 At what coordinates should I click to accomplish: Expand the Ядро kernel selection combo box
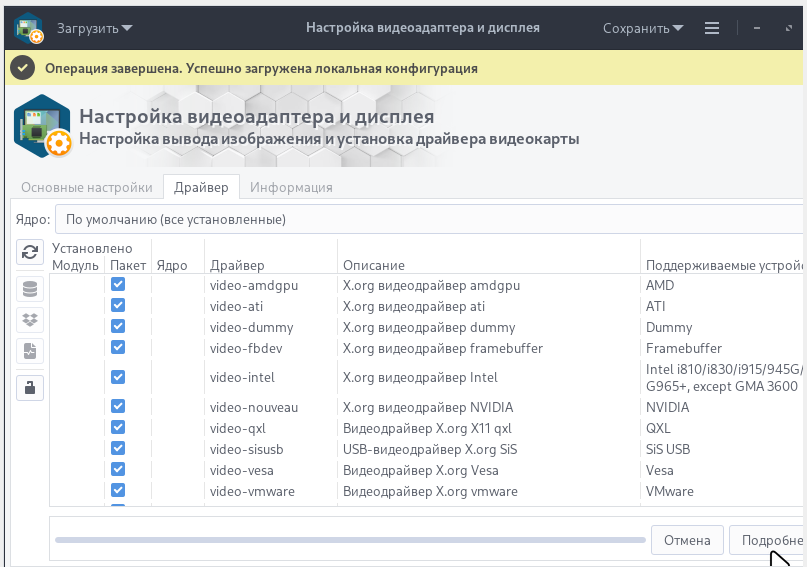coord(430,218)
